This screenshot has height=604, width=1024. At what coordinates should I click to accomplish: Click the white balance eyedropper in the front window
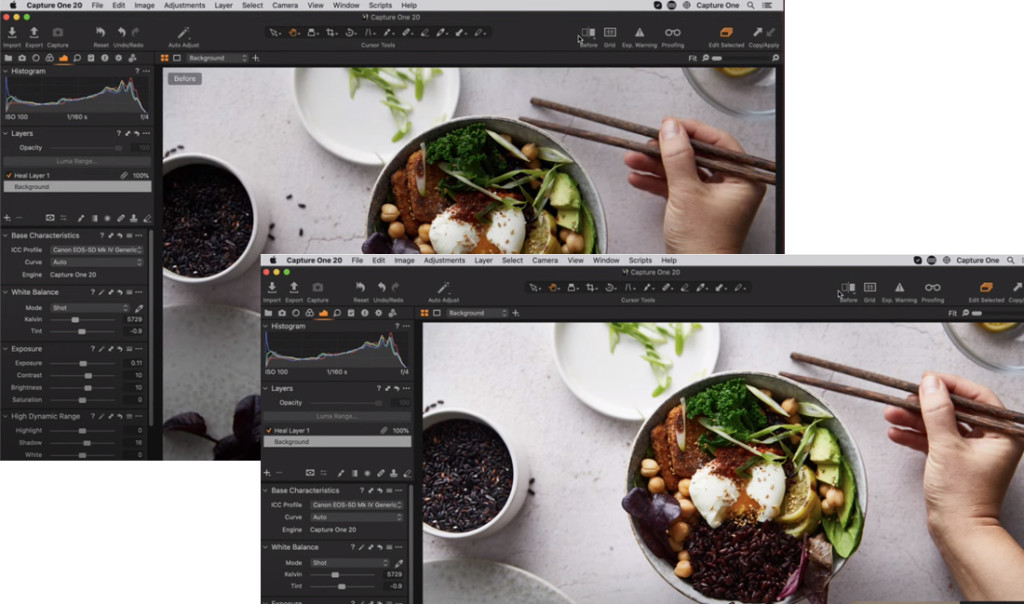click(399, 563)
